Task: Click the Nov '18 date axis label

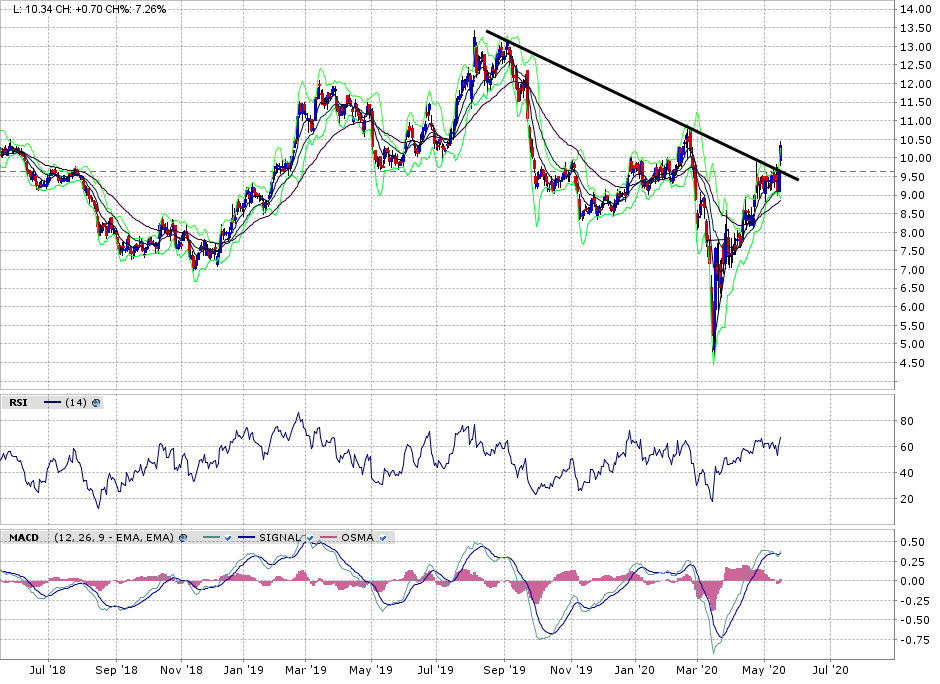Action: click(182, 670)
